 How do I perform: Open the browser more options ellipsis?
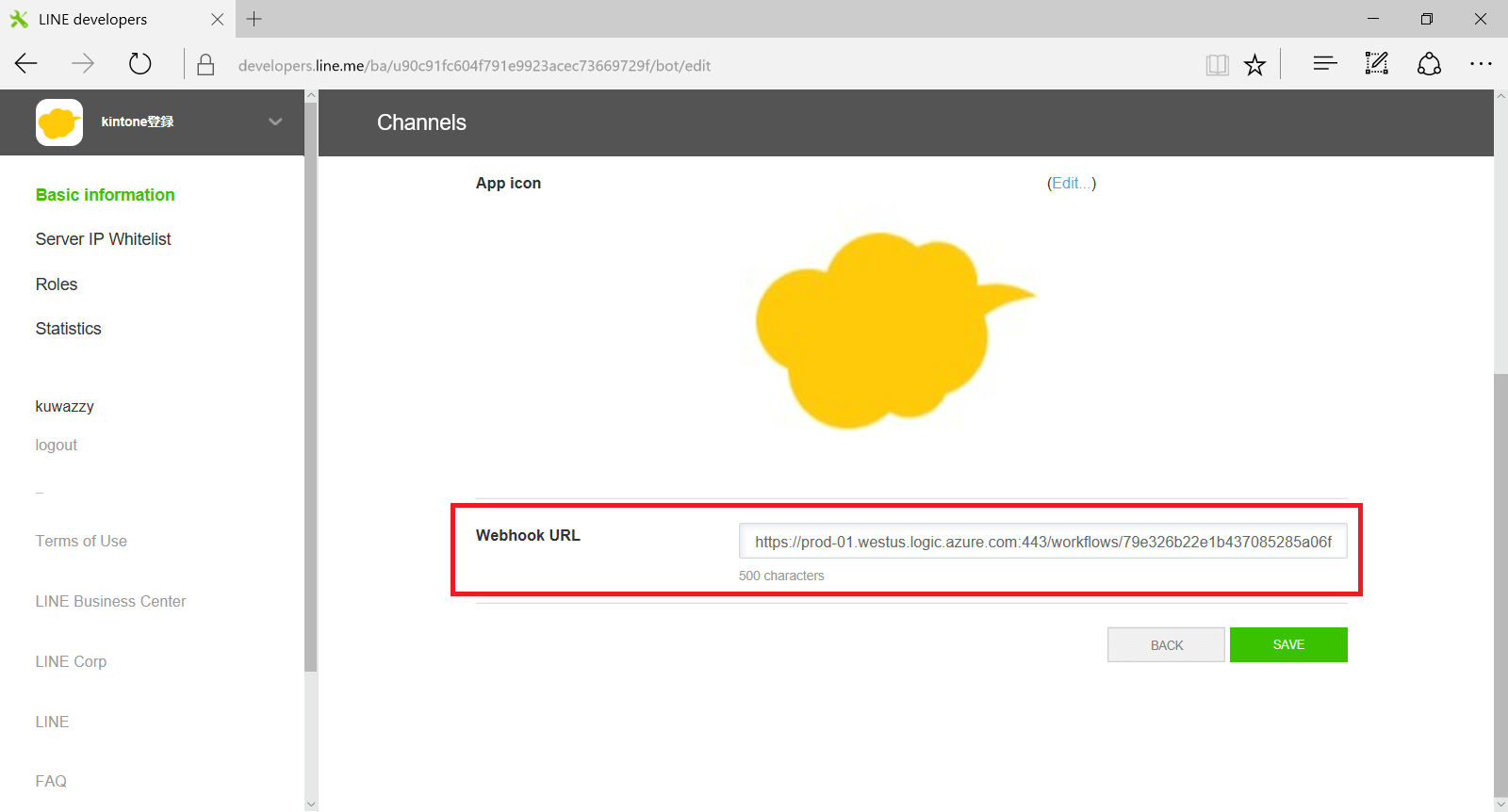pos(1481,64)
